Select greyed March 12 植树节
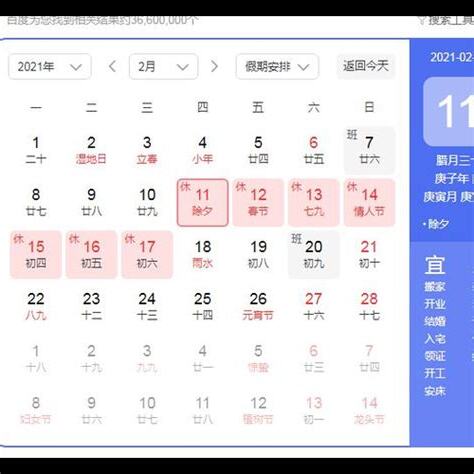Screen dimensions: 474x474 click(258, 410)
